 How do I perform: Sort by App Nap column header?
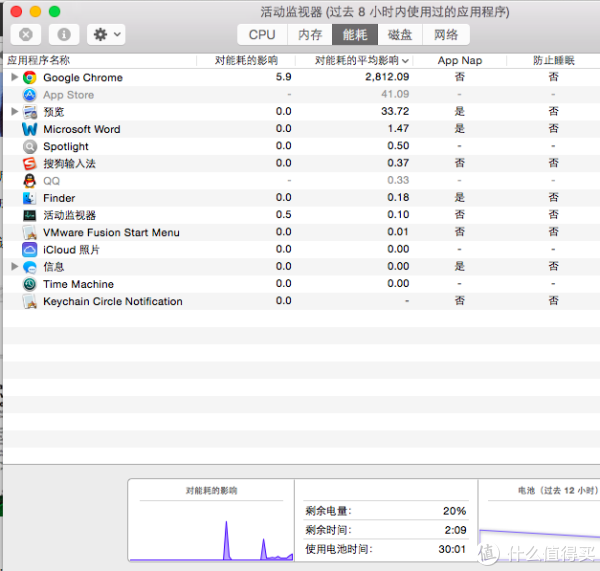(460, 60)
